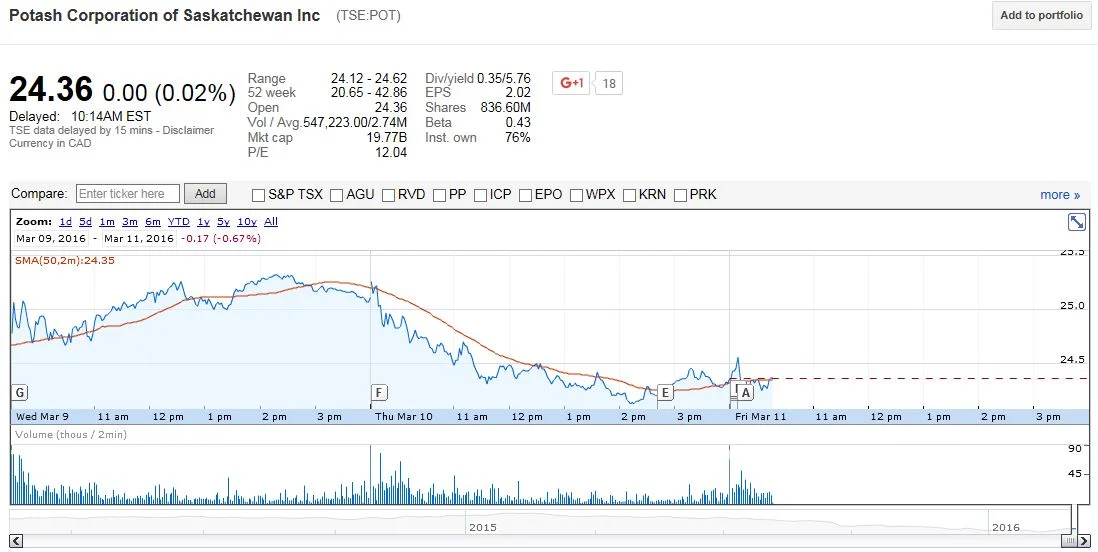Click 2016 on the overview timeline

1006,527
